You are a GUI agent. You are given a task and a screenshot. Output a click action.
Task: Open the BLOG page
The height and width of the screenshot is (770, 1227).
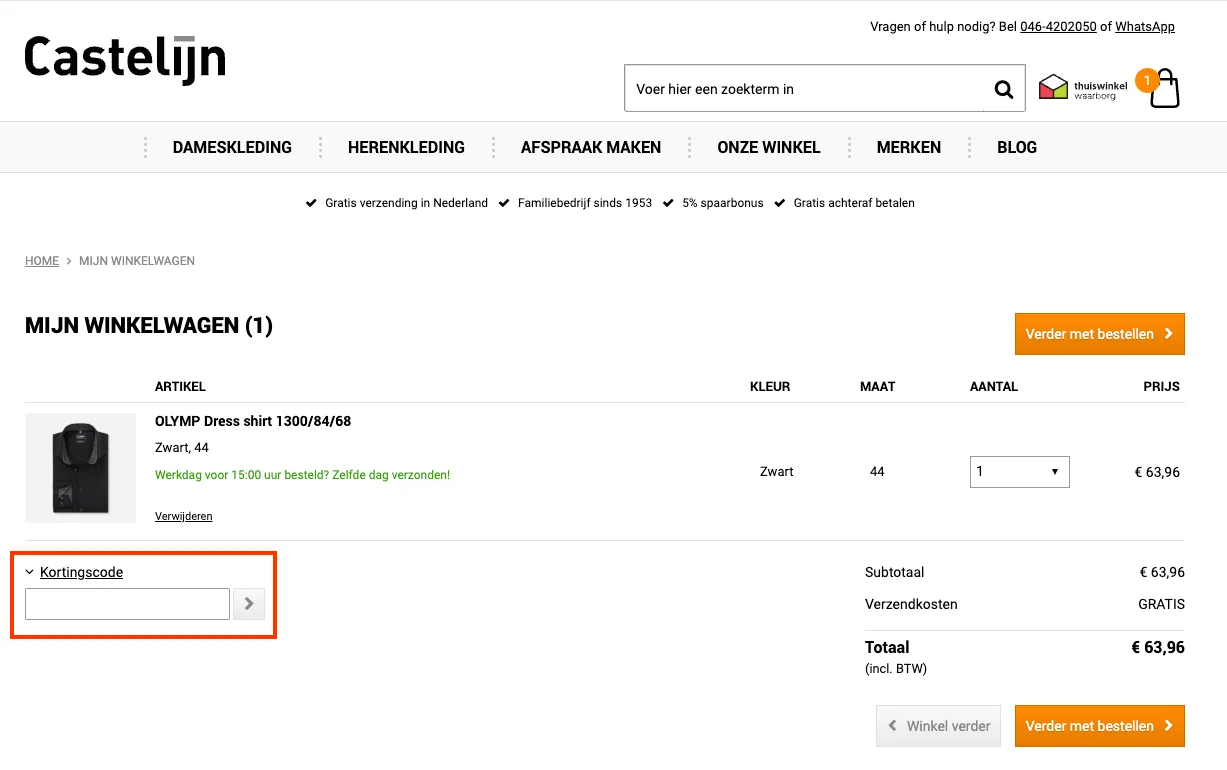point(1016,148)
